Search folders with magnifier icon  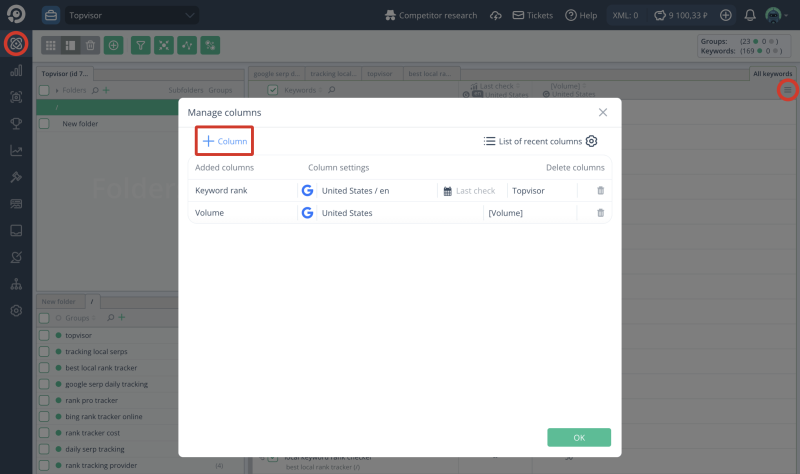95,90
